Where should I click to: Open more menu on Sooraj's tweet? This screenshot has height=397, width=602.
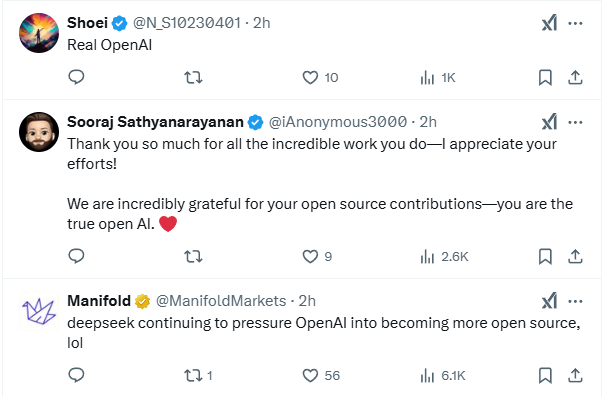pos(575,122)
